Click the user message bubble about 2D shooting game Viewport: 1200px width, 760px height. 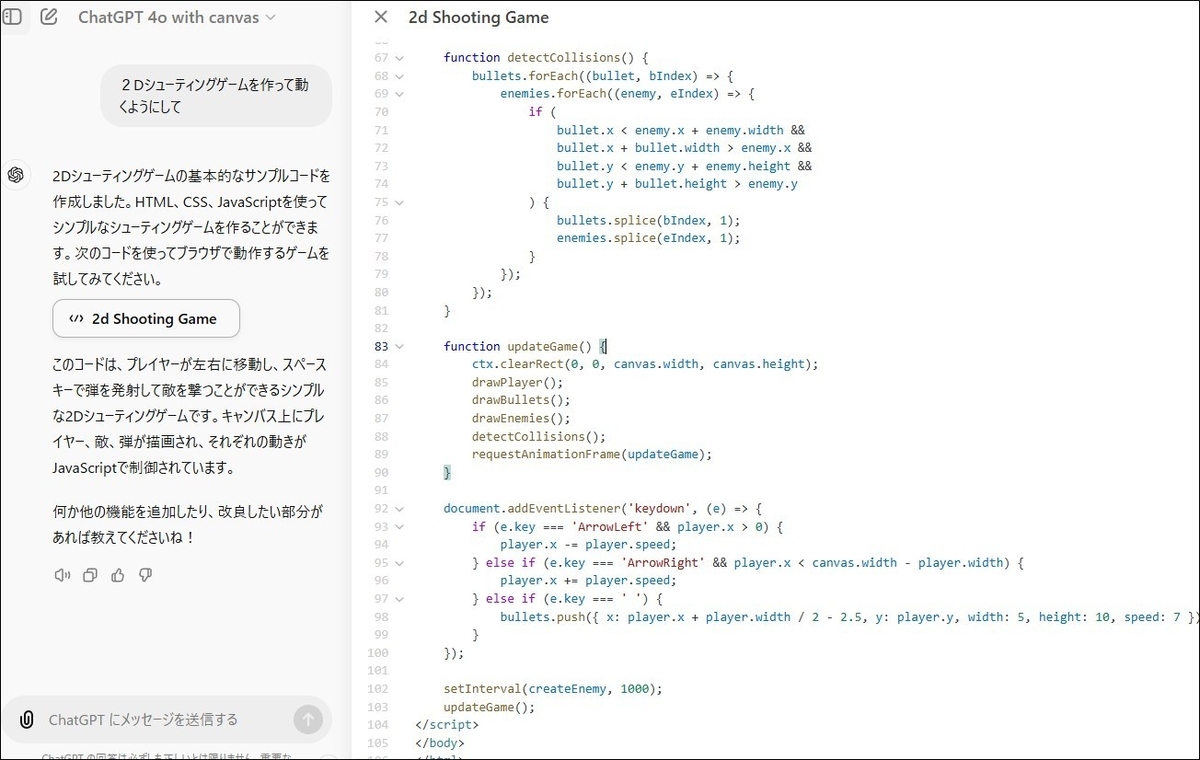coord(215,96)
